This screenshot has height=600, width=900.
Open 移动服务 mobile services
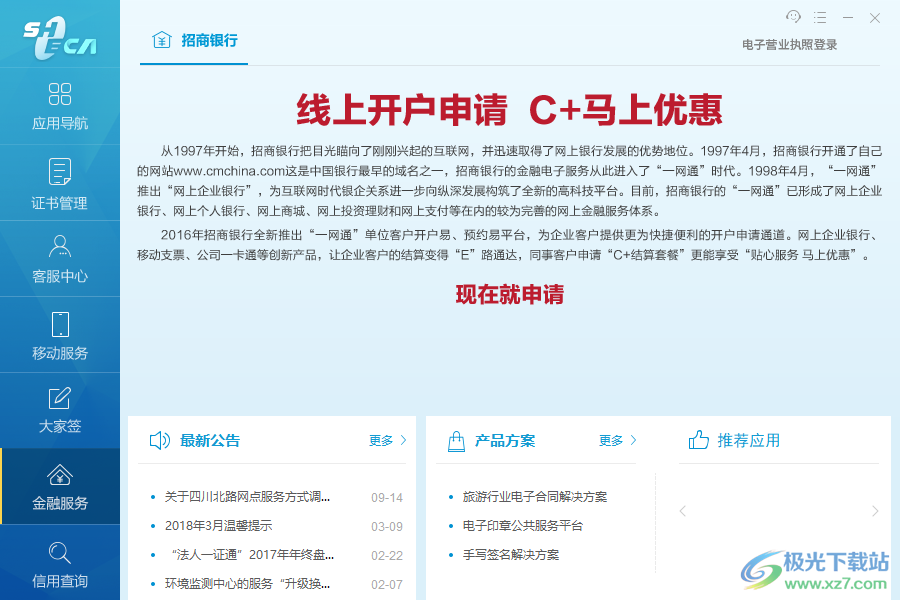60,335
